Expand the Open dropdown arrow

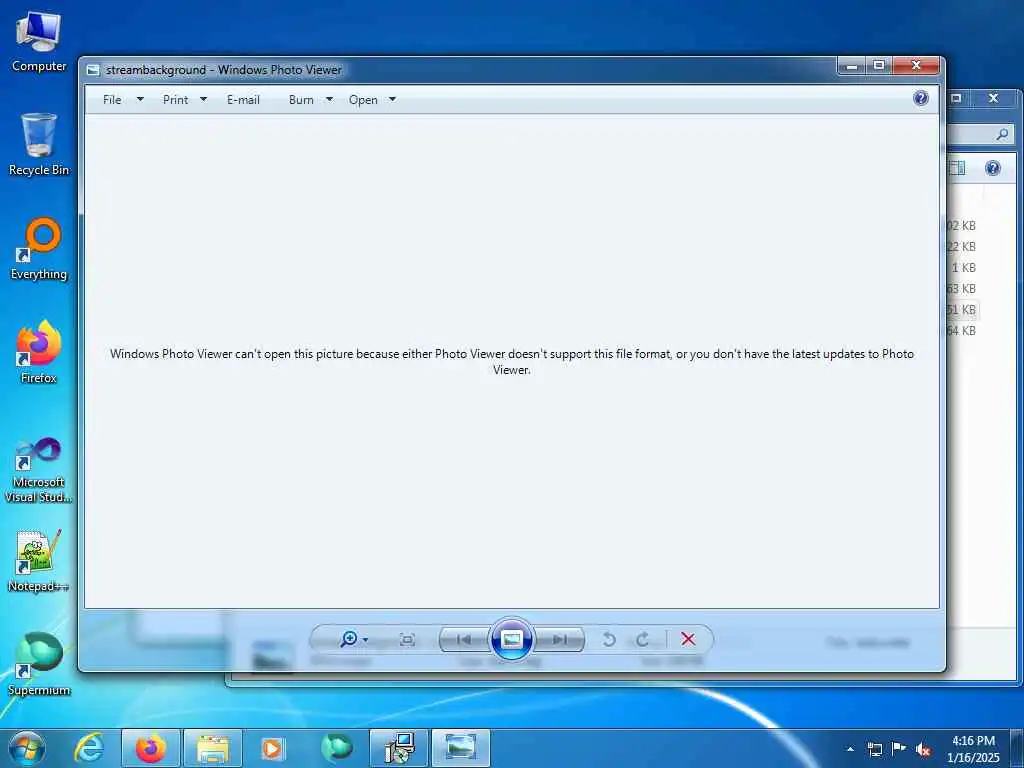tap(392, 99)
